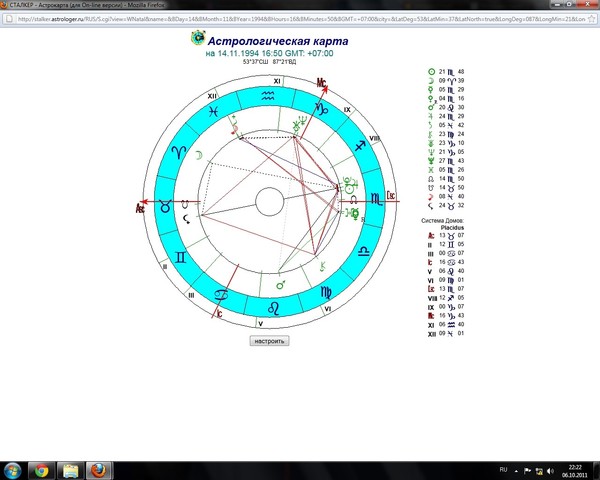The image size is (600, 480).
Task: Click the Mars row 20 Leo 30
Action: (x=446, y=107)
